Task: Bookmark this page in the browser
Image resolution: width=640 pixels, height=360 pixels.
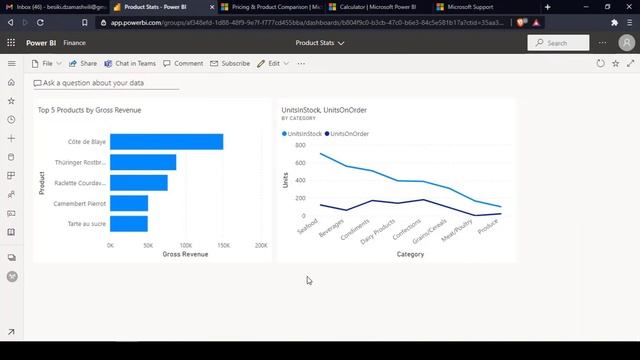Action: coord(84,22)
